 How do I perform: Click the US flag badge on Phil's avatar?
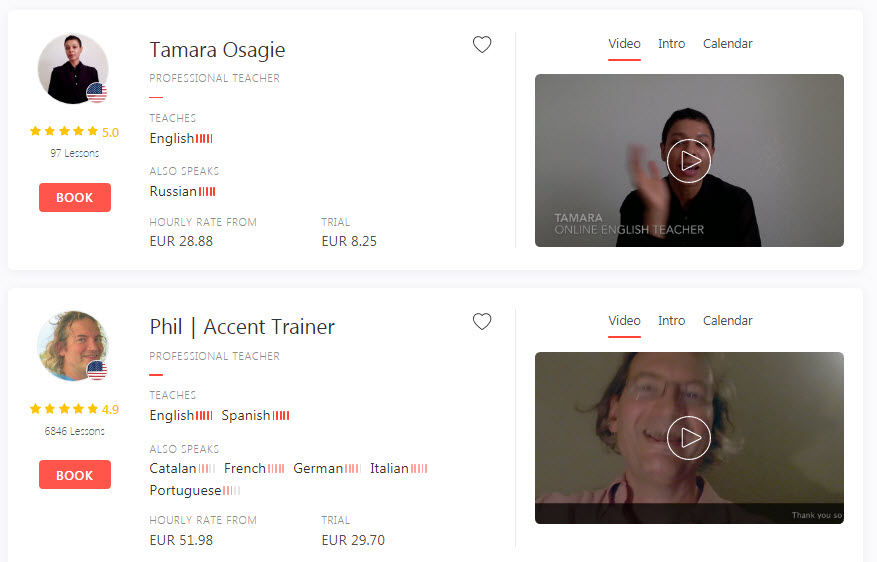[97, 370]
